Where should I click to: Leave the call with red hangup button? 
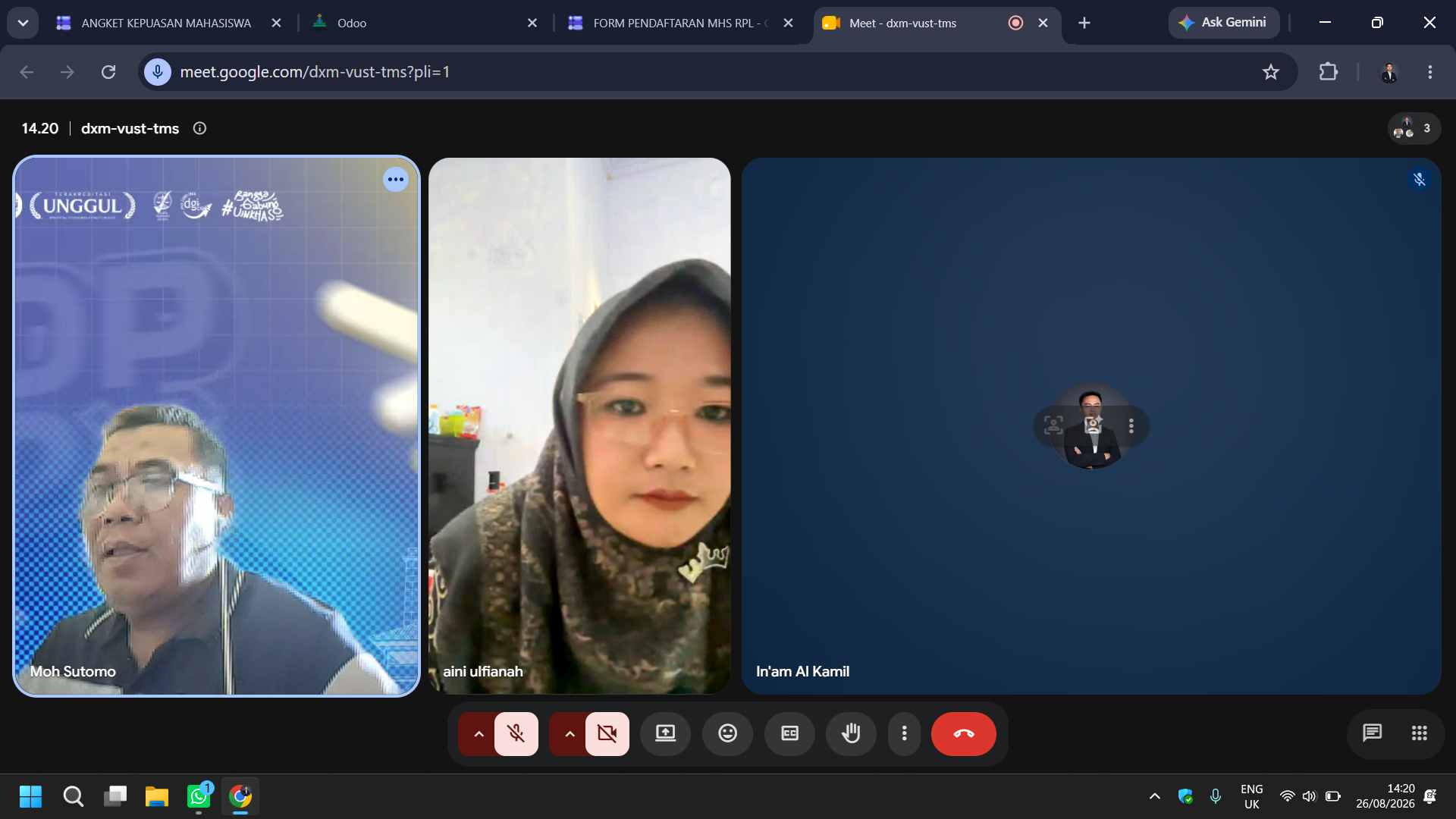(x=963, y=733)
